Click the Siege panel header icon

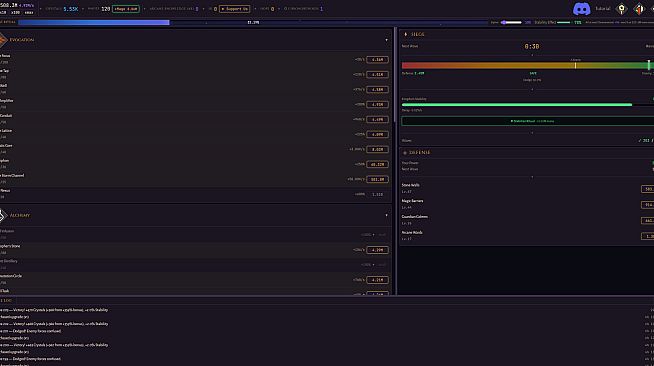tap(405, 34)
